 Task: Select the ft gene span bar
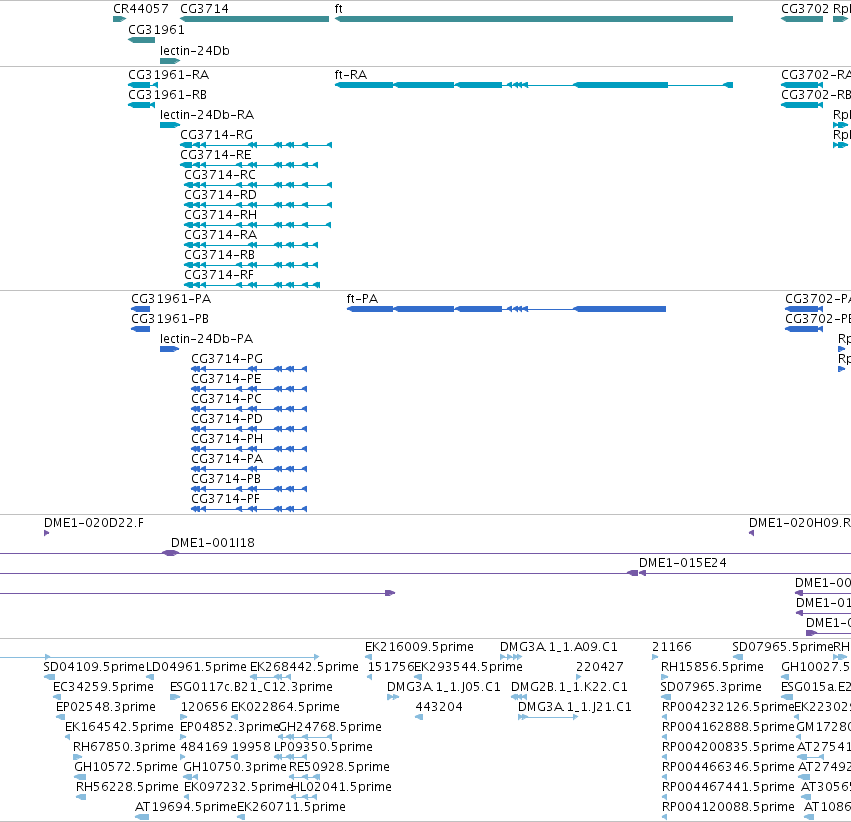point(534,19)
